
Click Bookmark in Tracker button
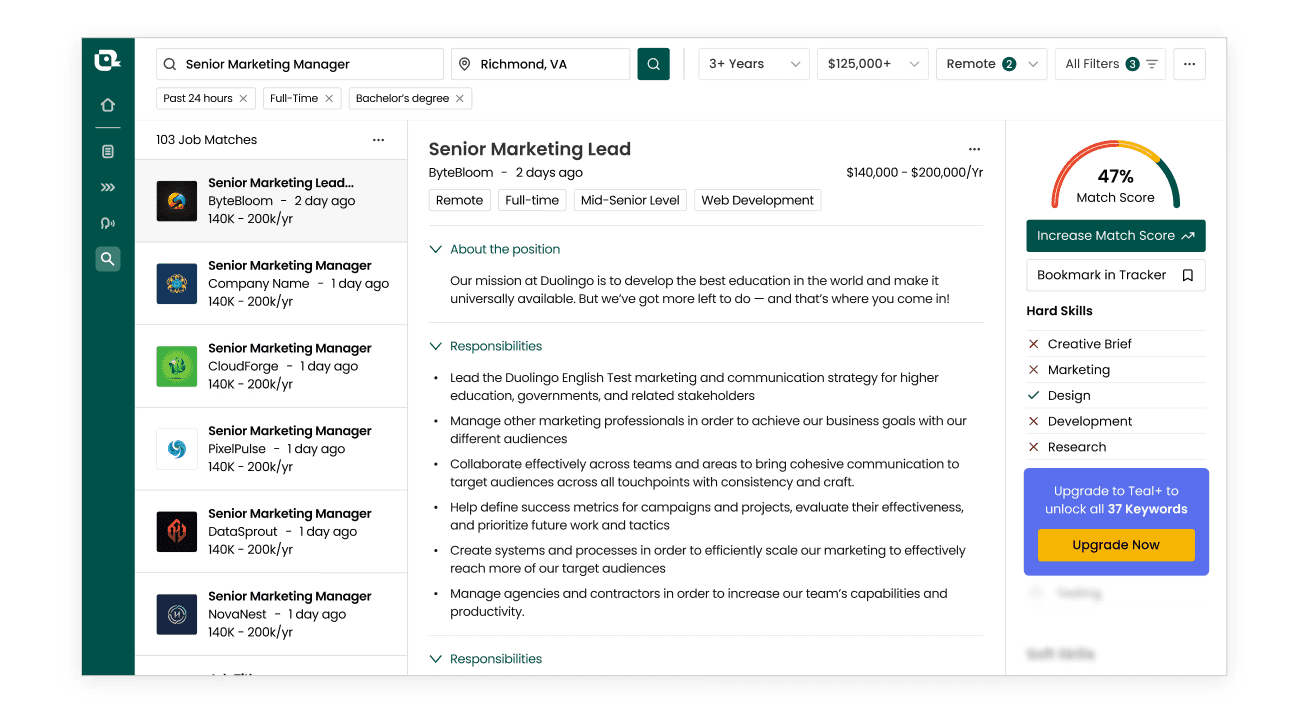point(1116,275)
